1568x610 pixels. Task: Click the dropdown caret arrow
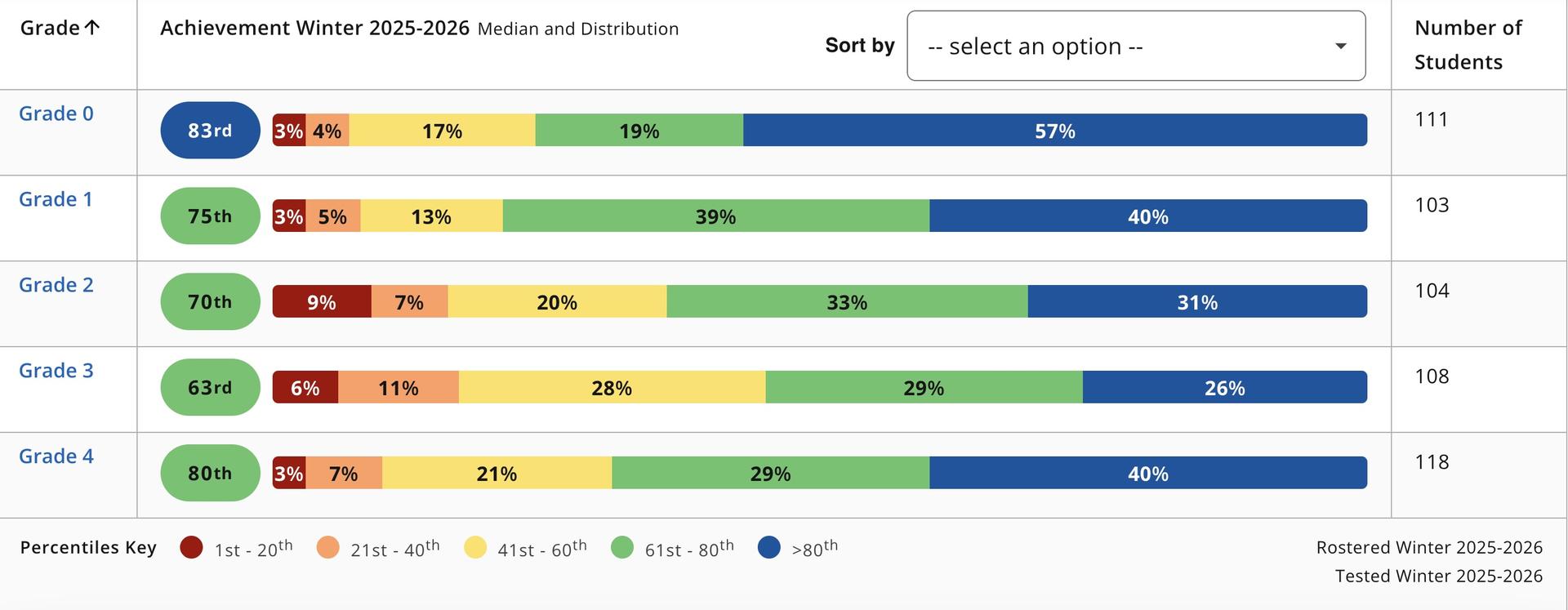pos(1340,46)
